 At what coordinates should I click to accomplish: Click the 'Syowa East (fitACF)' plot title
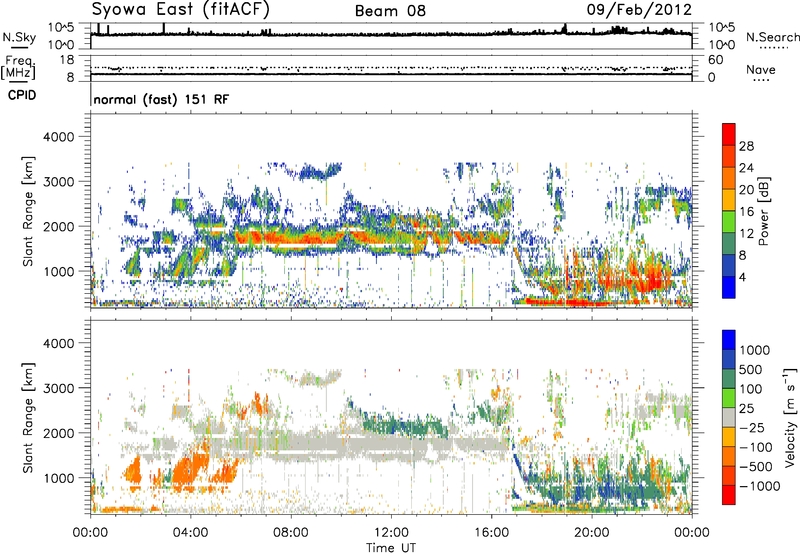tap(180, 10)
